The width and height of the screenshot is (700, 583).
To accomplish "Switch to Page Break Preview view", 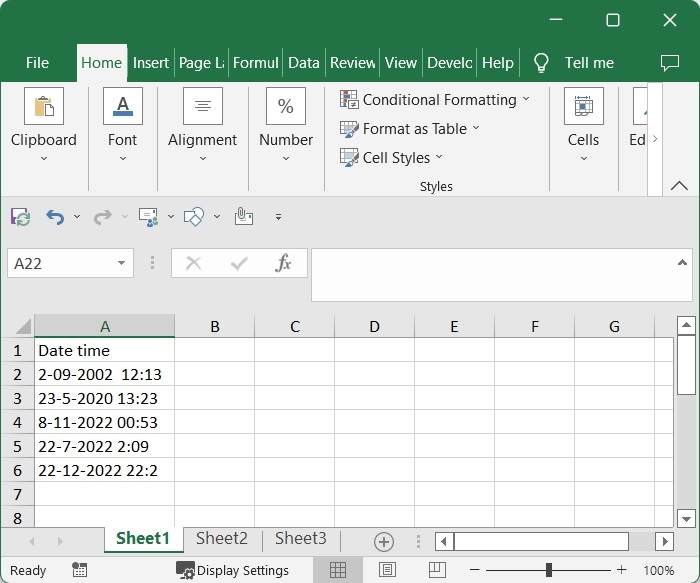I will [435, 570].
